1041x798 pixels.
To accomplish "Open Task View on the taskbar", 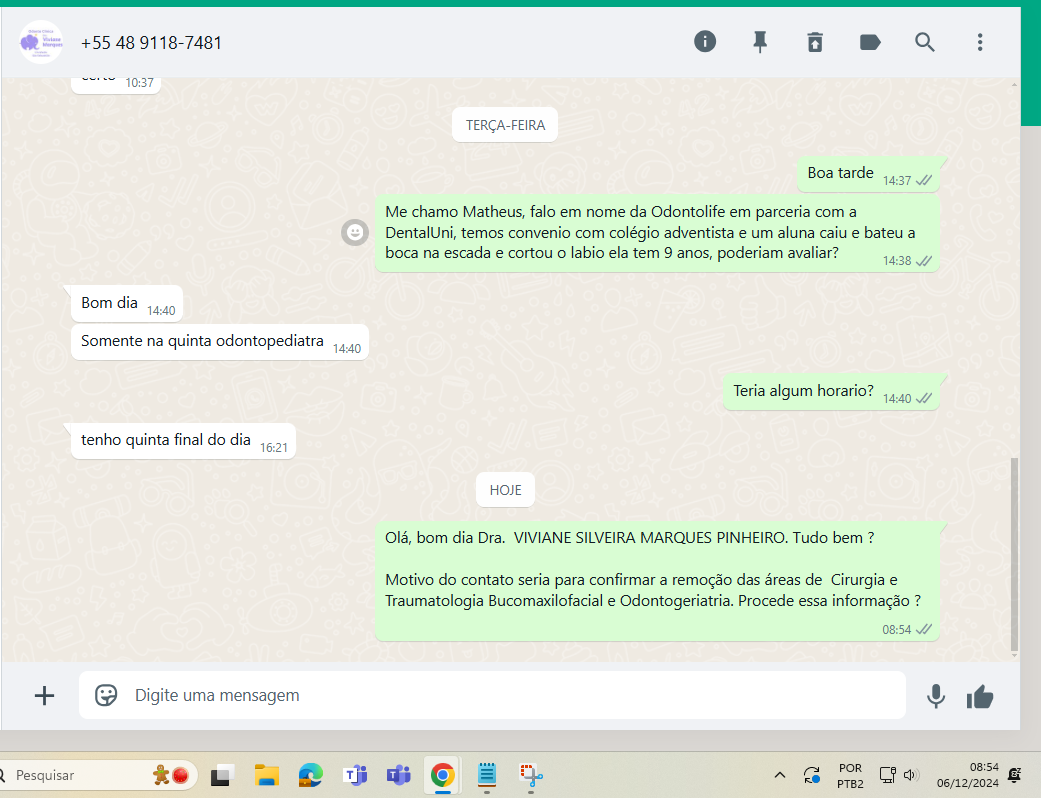I will coord(222,775).
